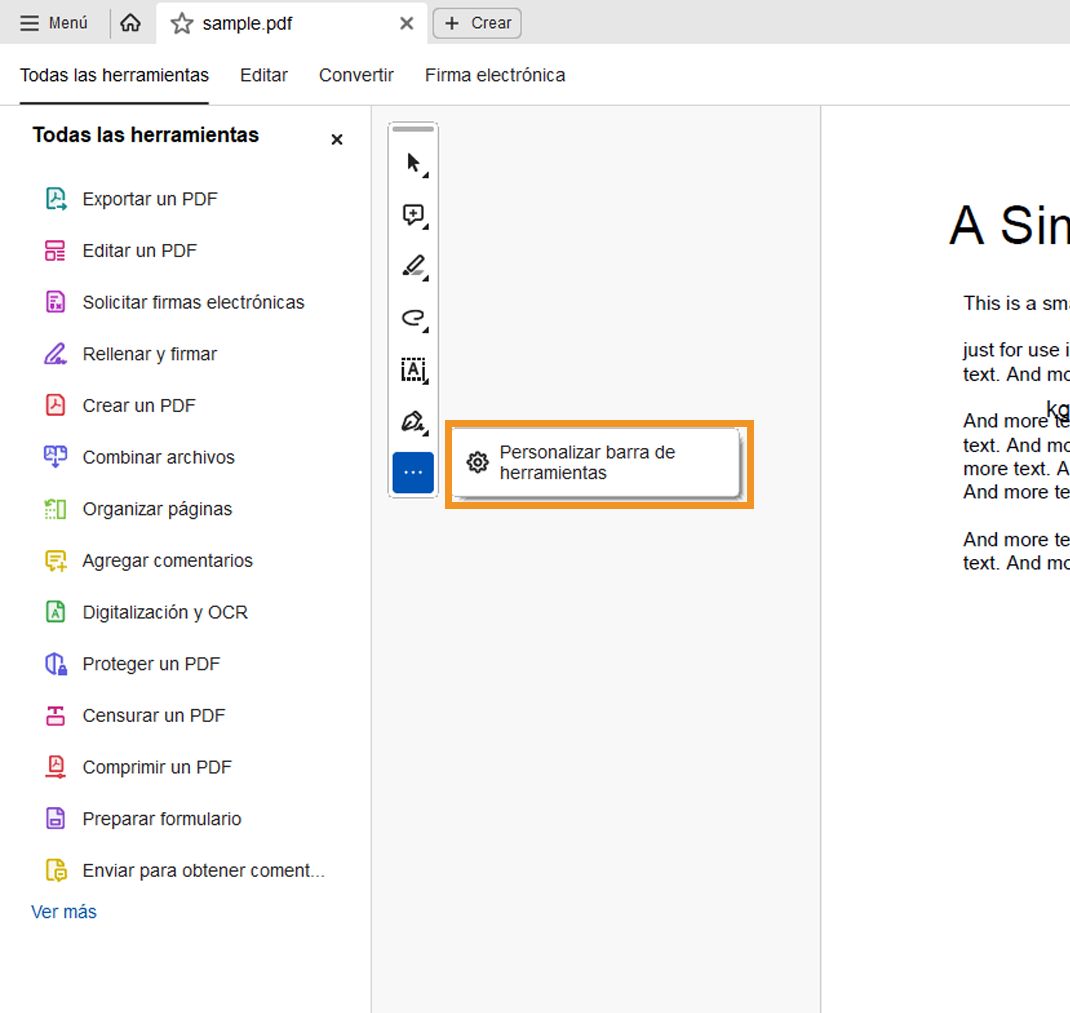
Task: Switch to Todas las herramientas tab
Action: (x=114, y=75)
